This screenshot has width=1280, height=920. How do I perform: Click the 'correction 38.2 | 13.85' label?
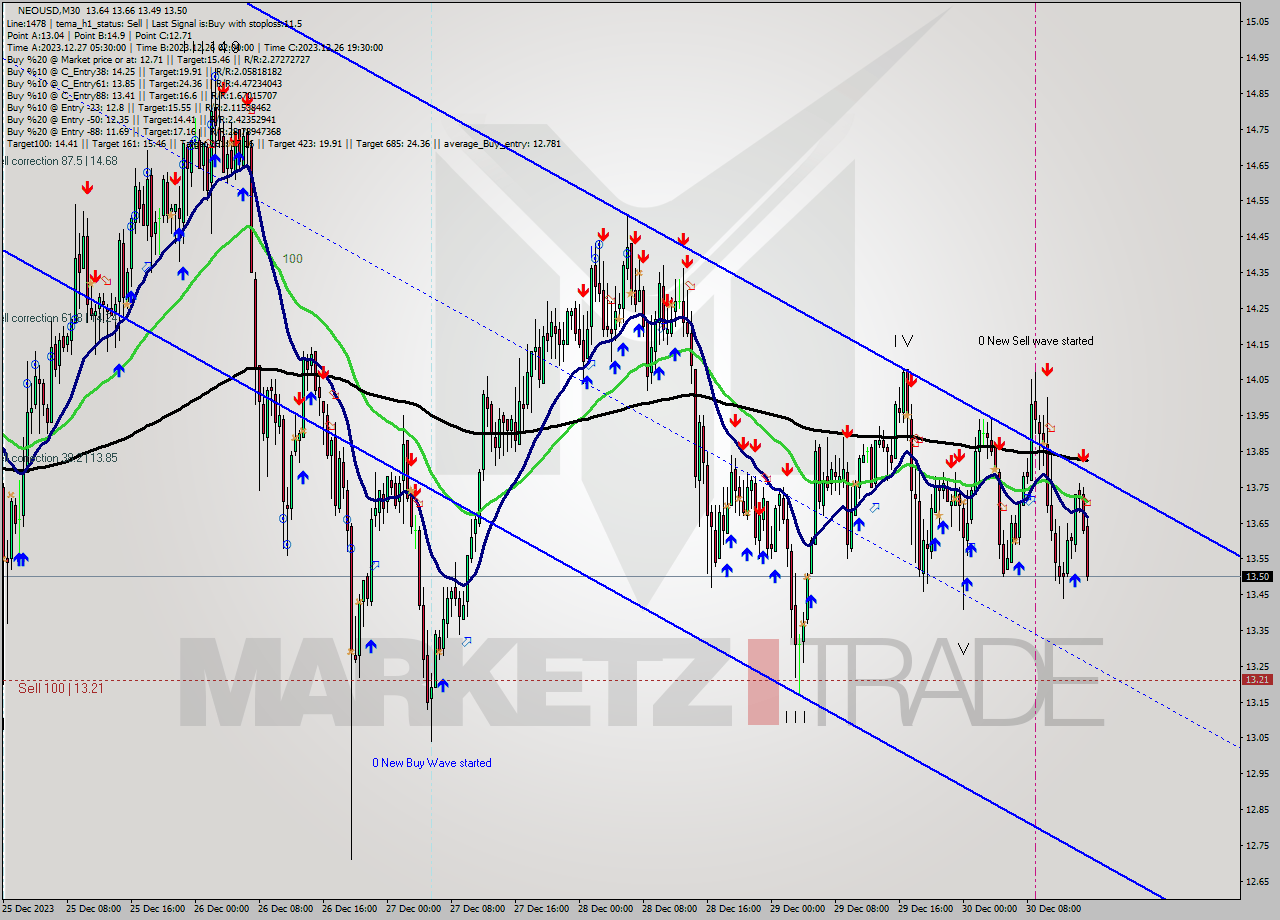pos(60,458)
